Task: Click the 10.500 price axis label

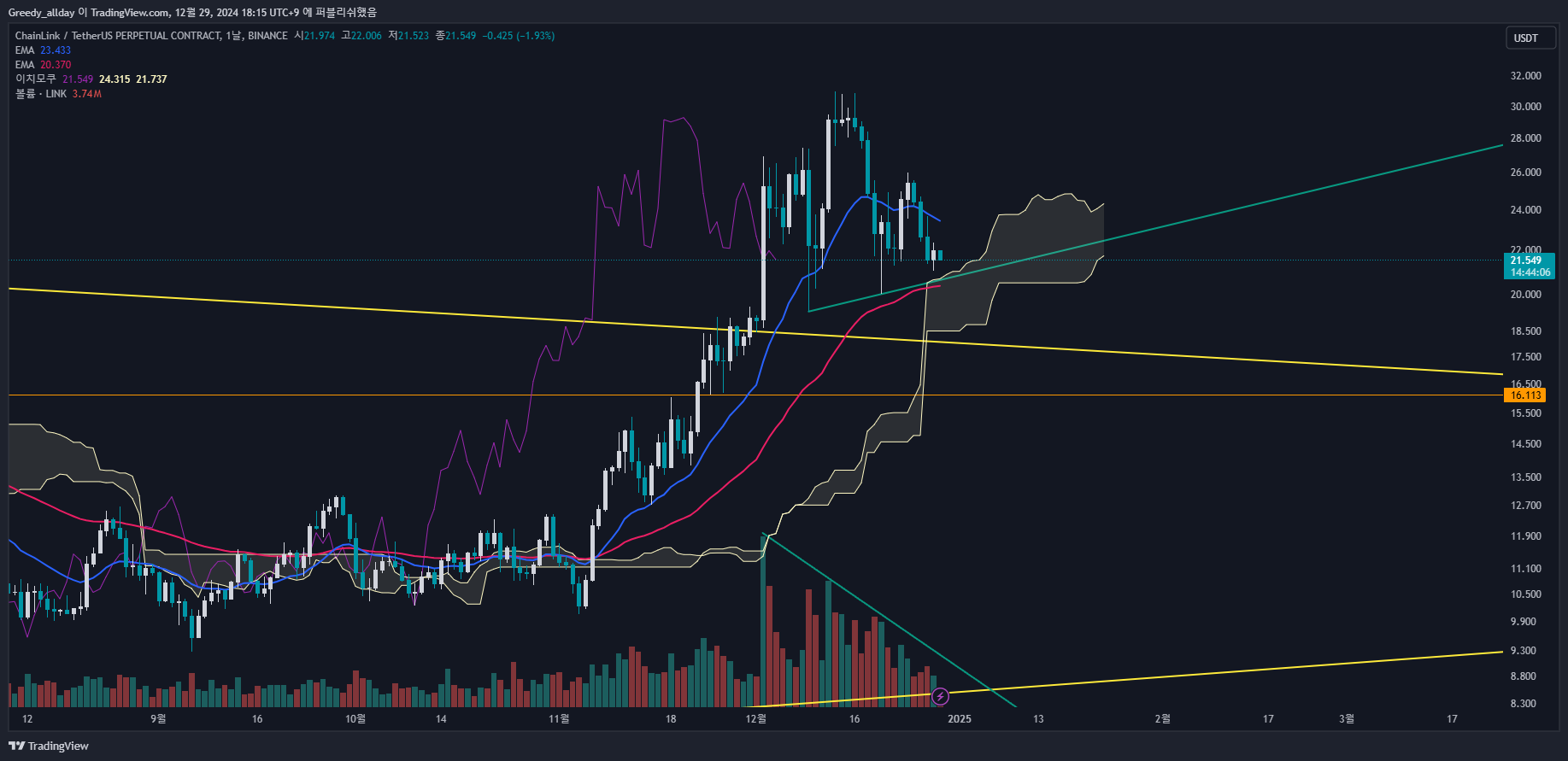Action: coord(1526,594)
